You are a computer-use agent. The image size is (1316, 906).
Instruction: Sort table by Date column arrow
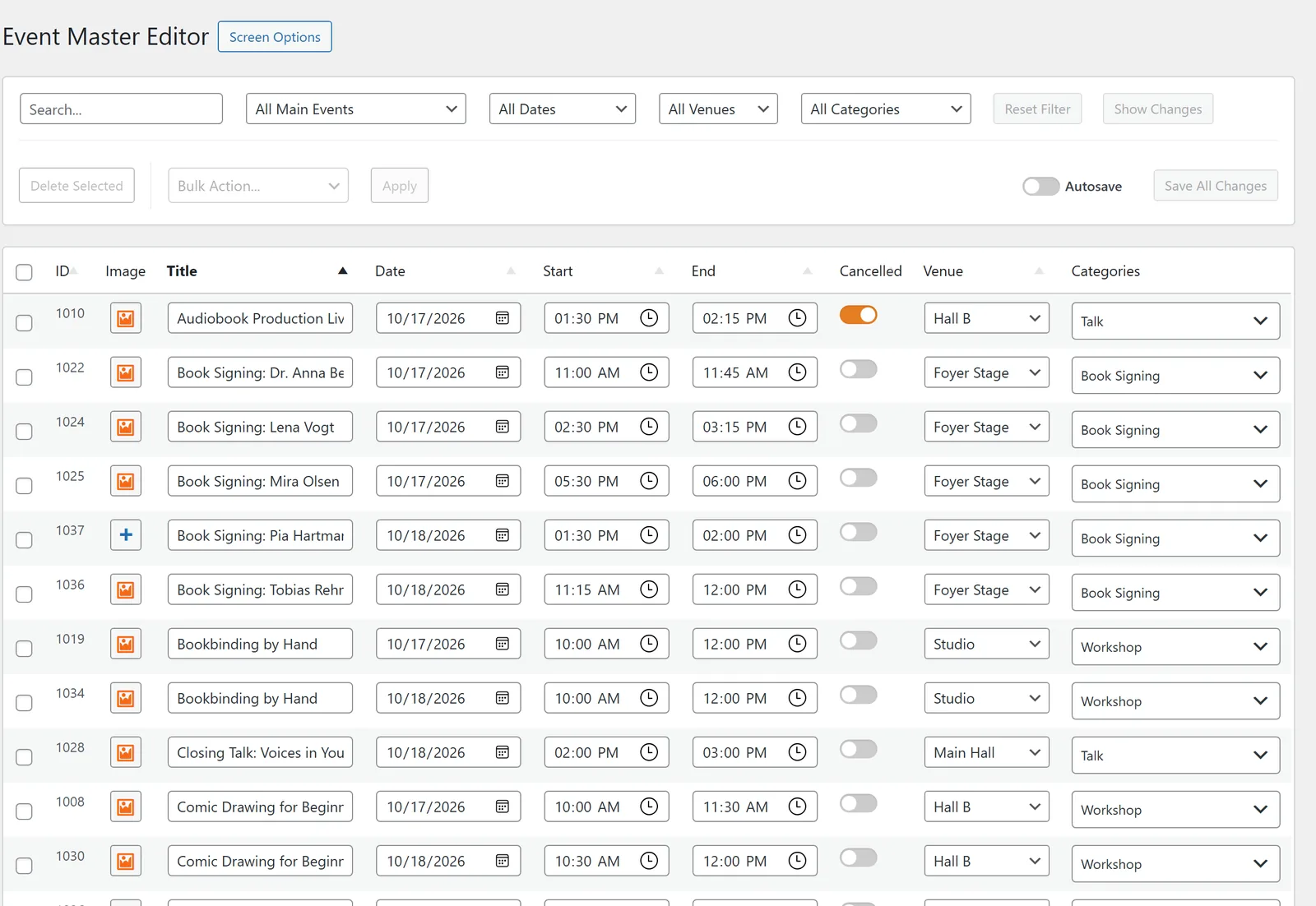511,270
